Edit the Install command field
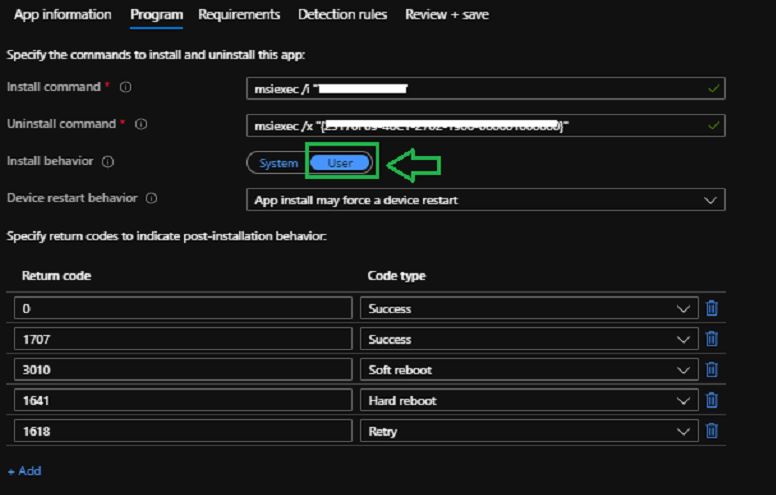Screen dimensions: 776x495 click(486, 89)
